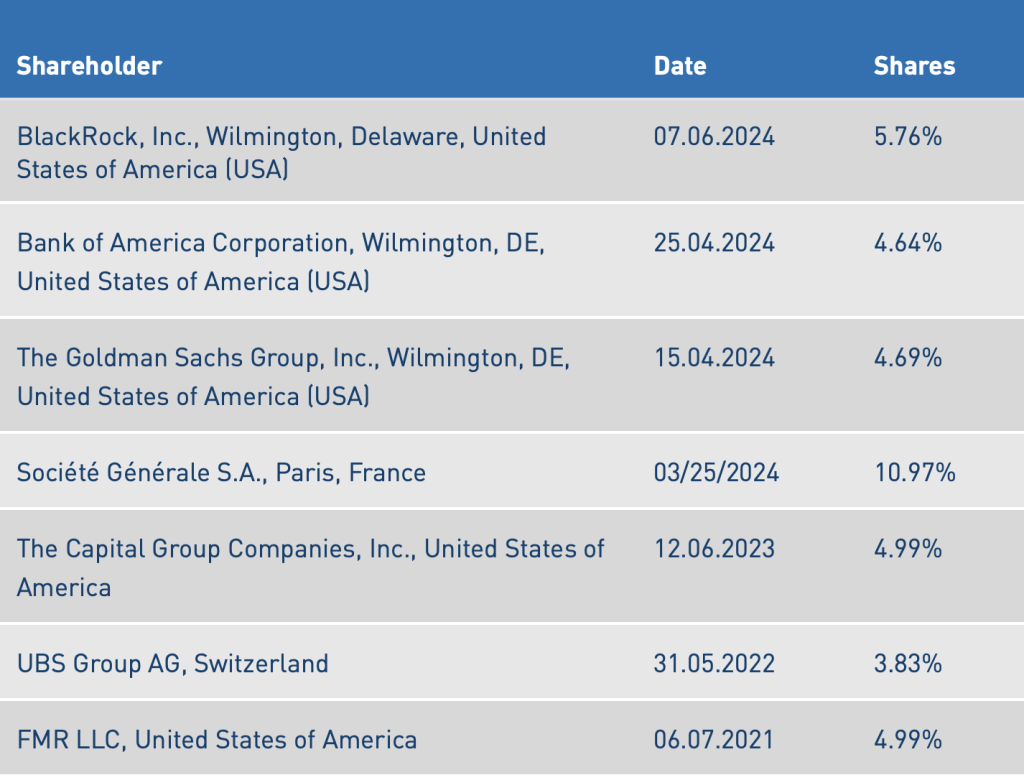Select the 4.64% shares value
Viewport: 1024px width, 780px height.
coord(907,243)
